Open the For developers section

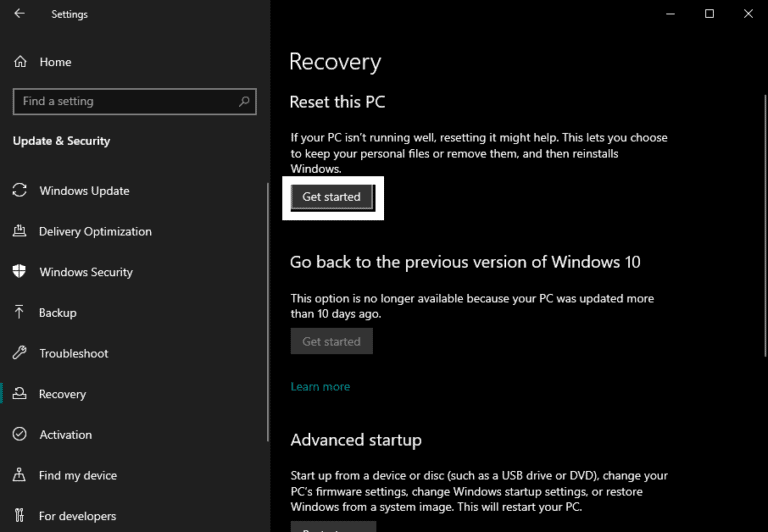point(77,516)
